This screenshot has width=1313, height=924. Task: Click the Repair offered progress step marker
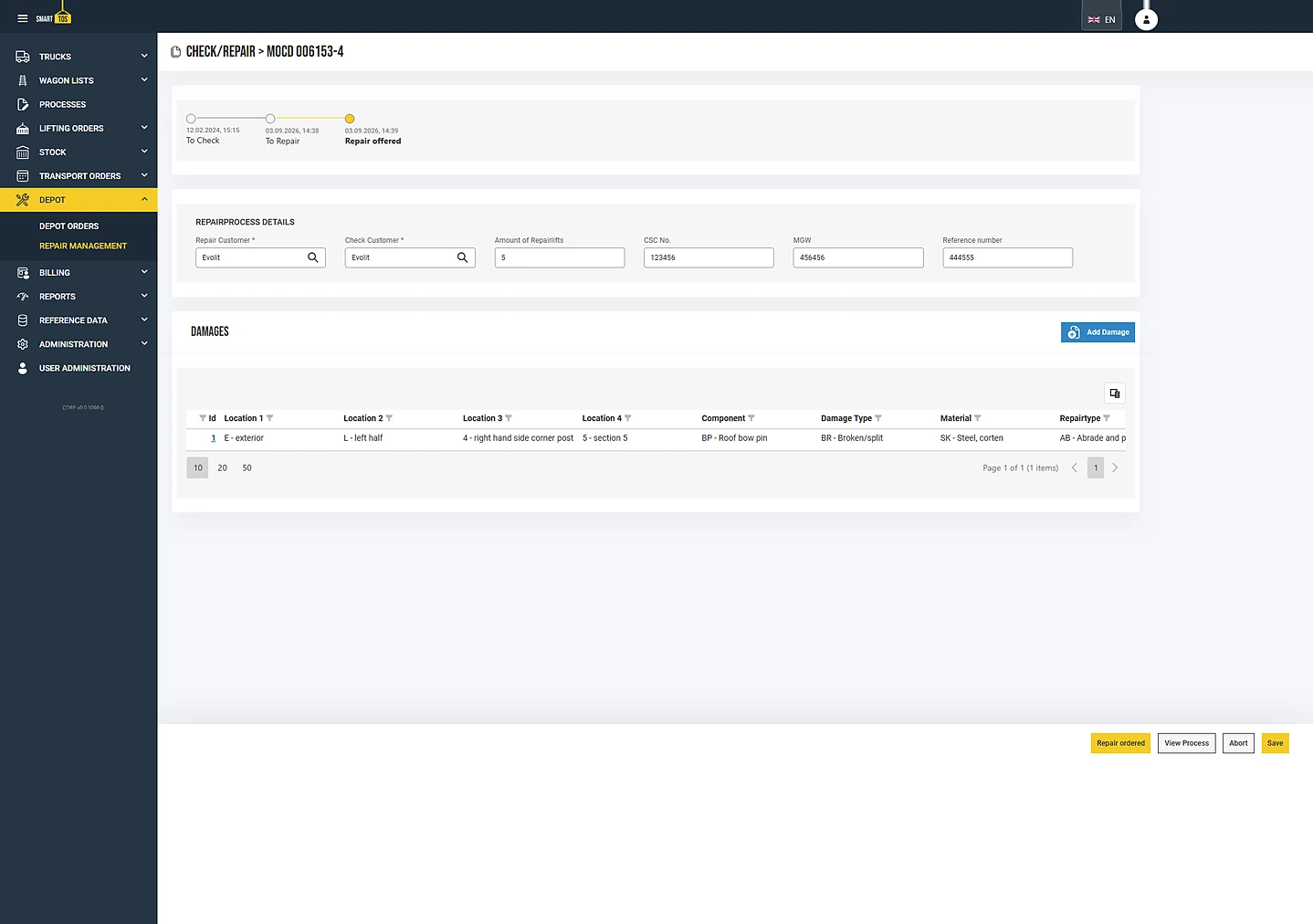[x=350, y=119]
